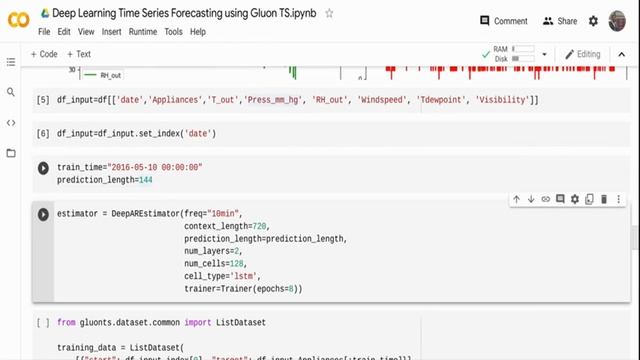
Task: Open cell editor settings gear icon
Action: (x=575, y=199)
